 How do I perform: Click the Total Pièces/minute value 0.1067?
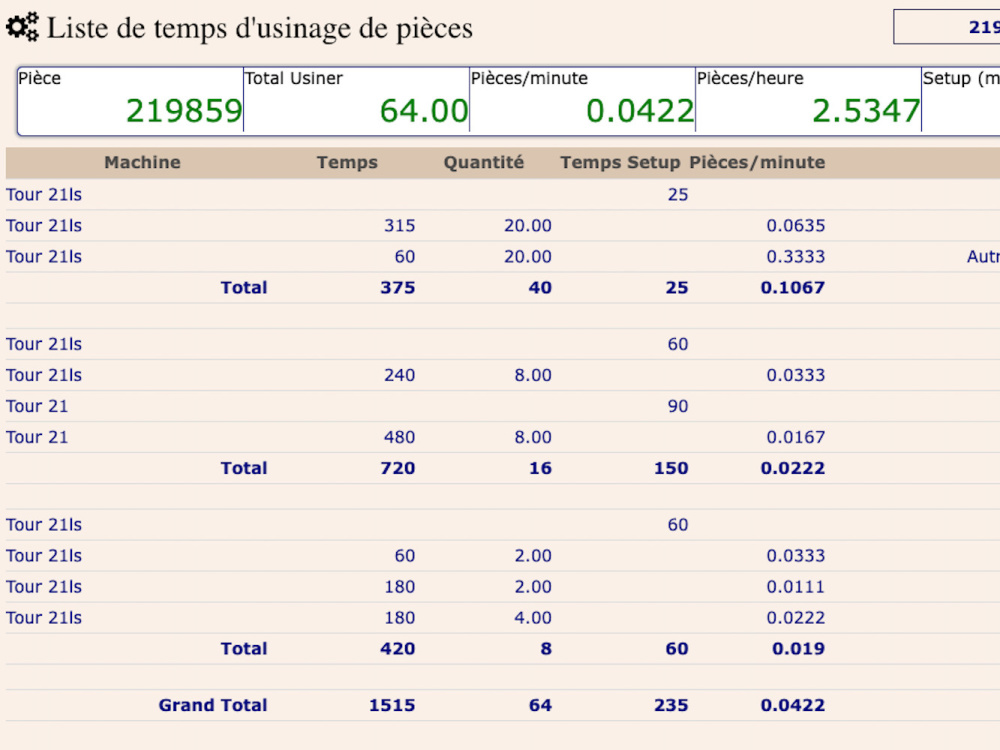tap(792, 288)
